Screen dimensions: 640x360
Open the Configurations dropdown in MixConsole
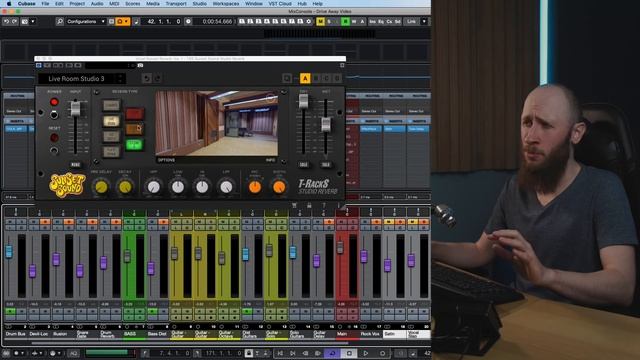(x=86, y=21)
